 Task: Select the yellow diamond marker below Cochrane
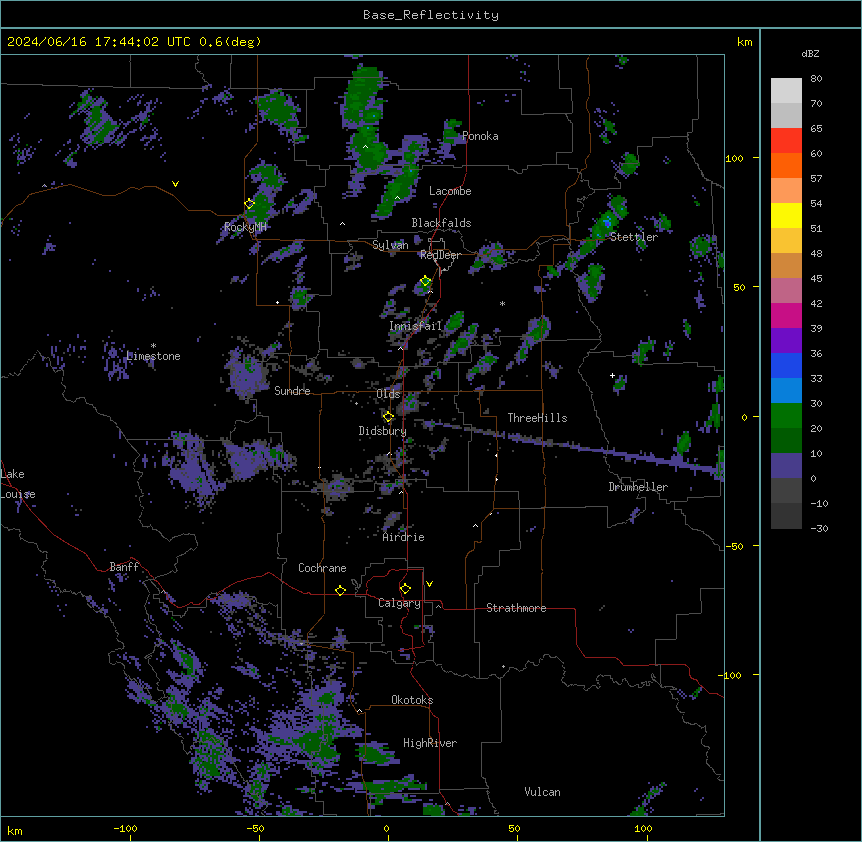[340, 590]
